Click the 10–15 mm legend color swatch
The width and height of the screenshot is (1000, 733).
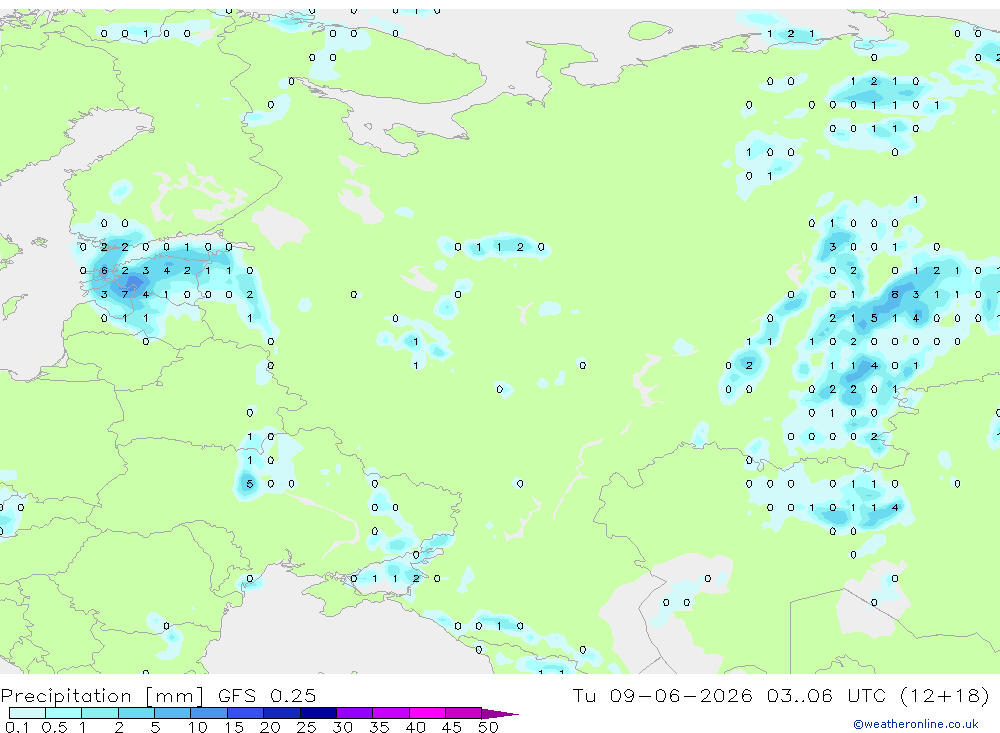coord(209,713)
